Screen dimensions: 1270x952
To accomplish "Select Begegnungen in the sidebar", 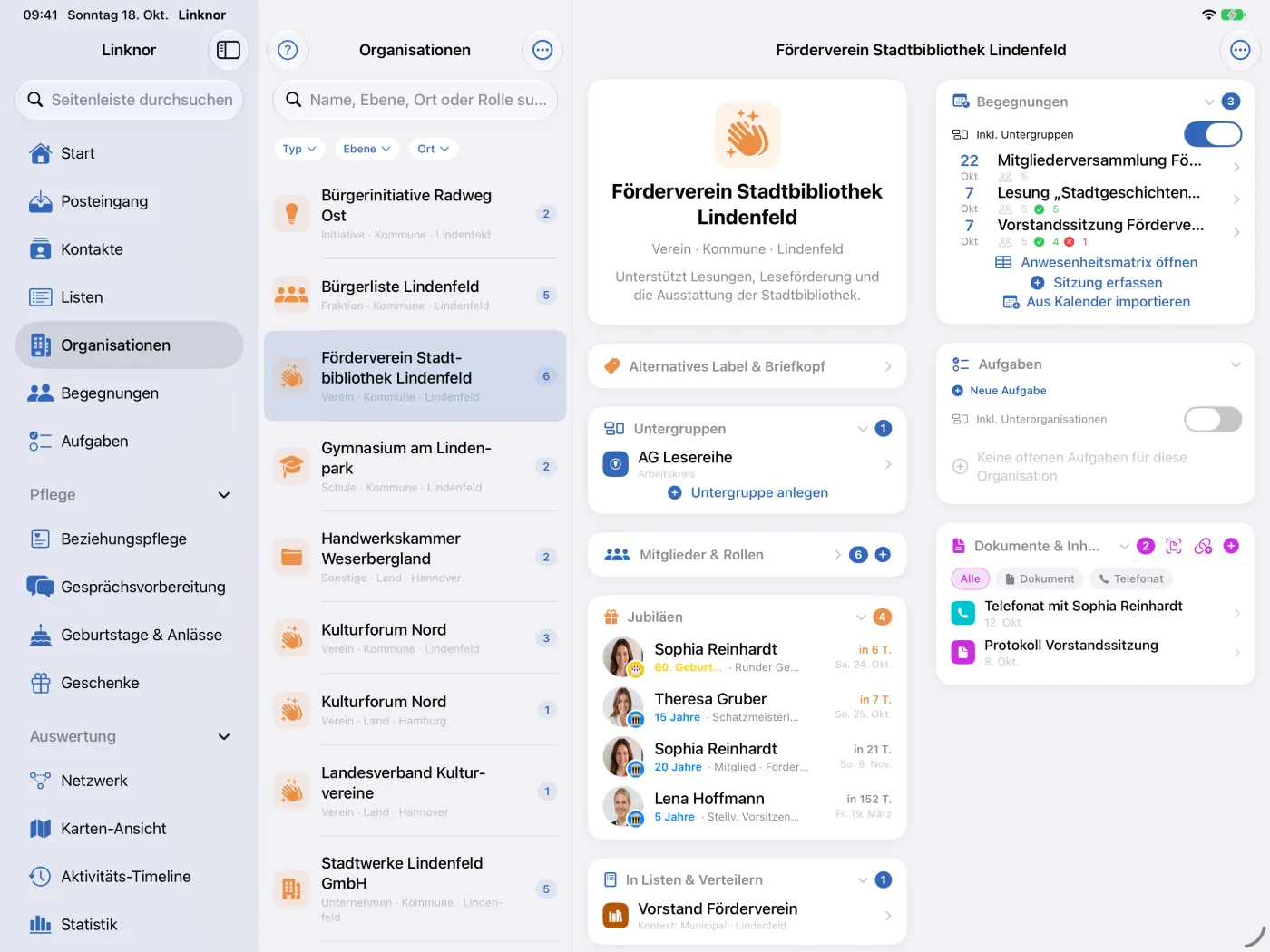I will click(129, 393).
